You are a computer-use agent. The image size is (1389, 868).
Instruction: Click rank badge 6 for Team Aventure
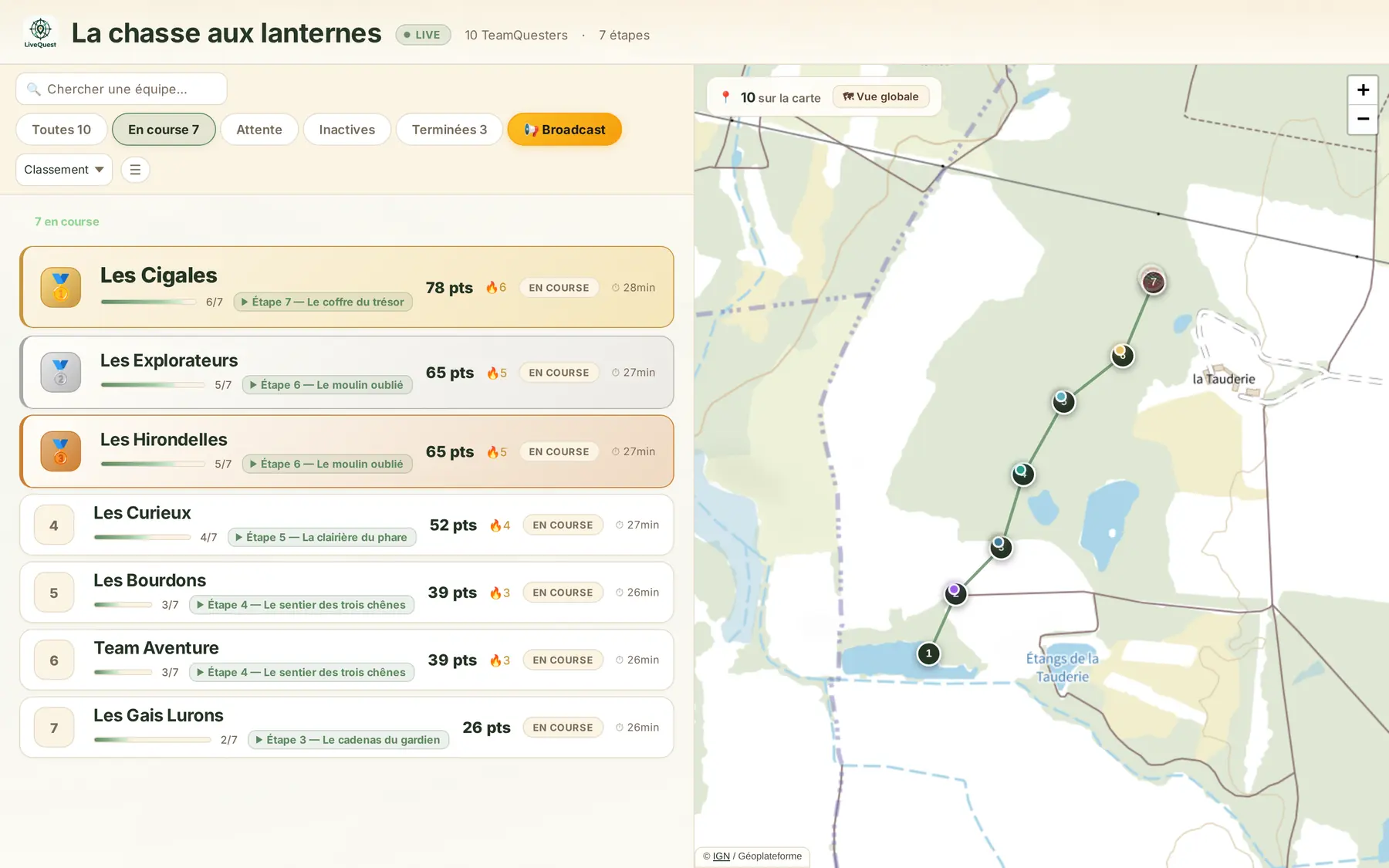tap(54, 660)
